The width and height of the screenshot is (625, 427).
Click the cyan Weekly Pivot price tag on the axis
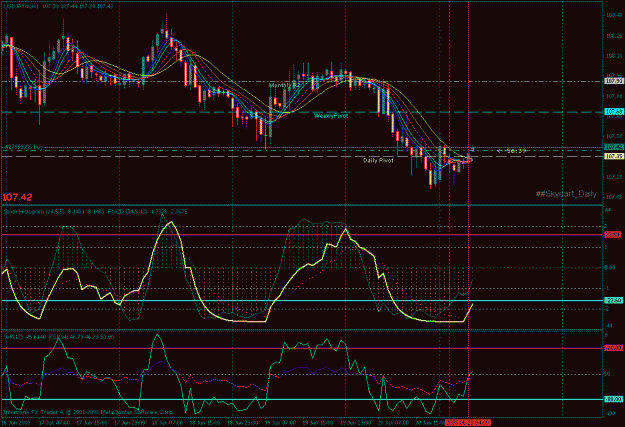(614, 112)
